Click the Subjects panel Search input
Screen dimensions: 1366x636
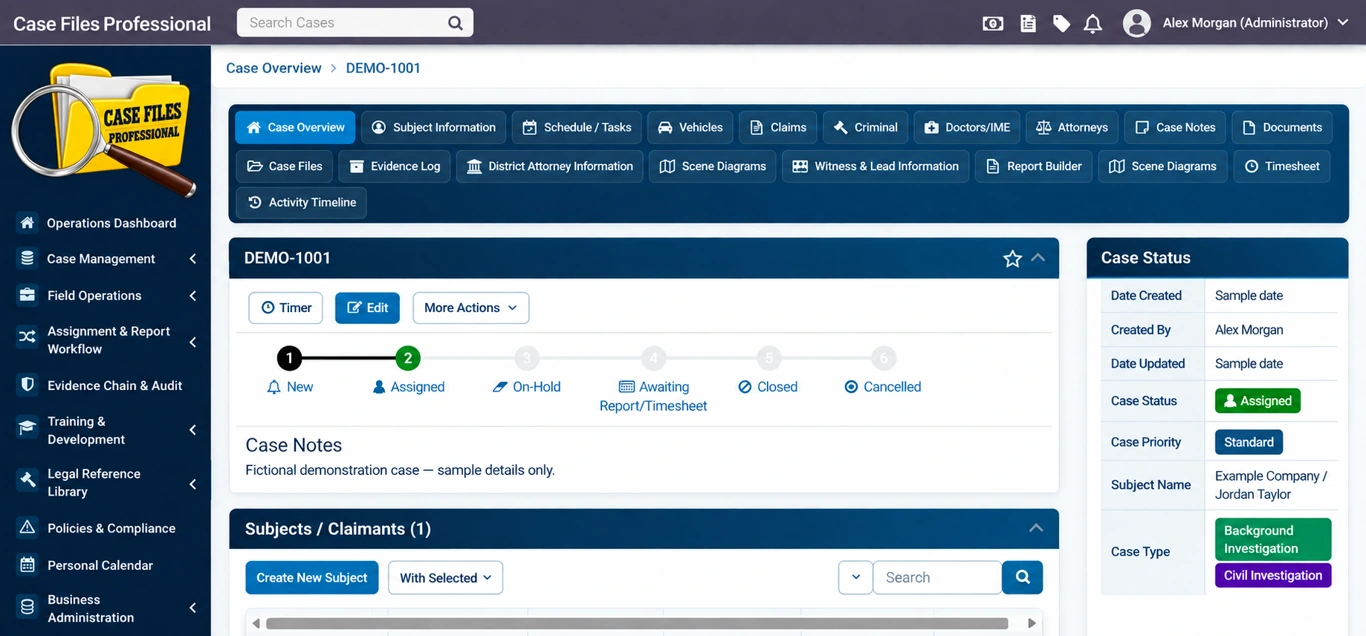tap(937, 577)
